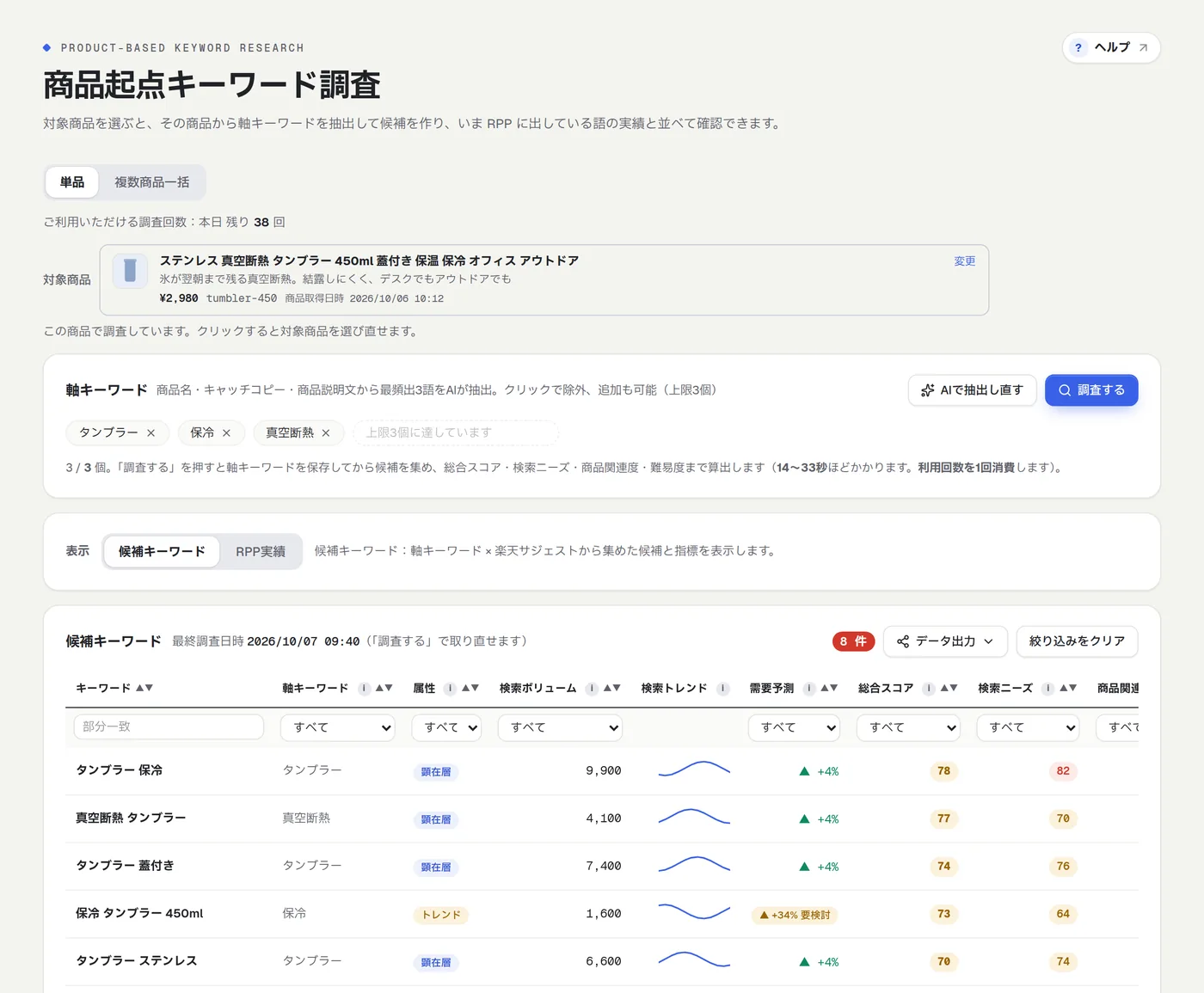Switch to the 複数商品一括 tab
This screenshot has width=1204, height=993.
pos(152,182)
